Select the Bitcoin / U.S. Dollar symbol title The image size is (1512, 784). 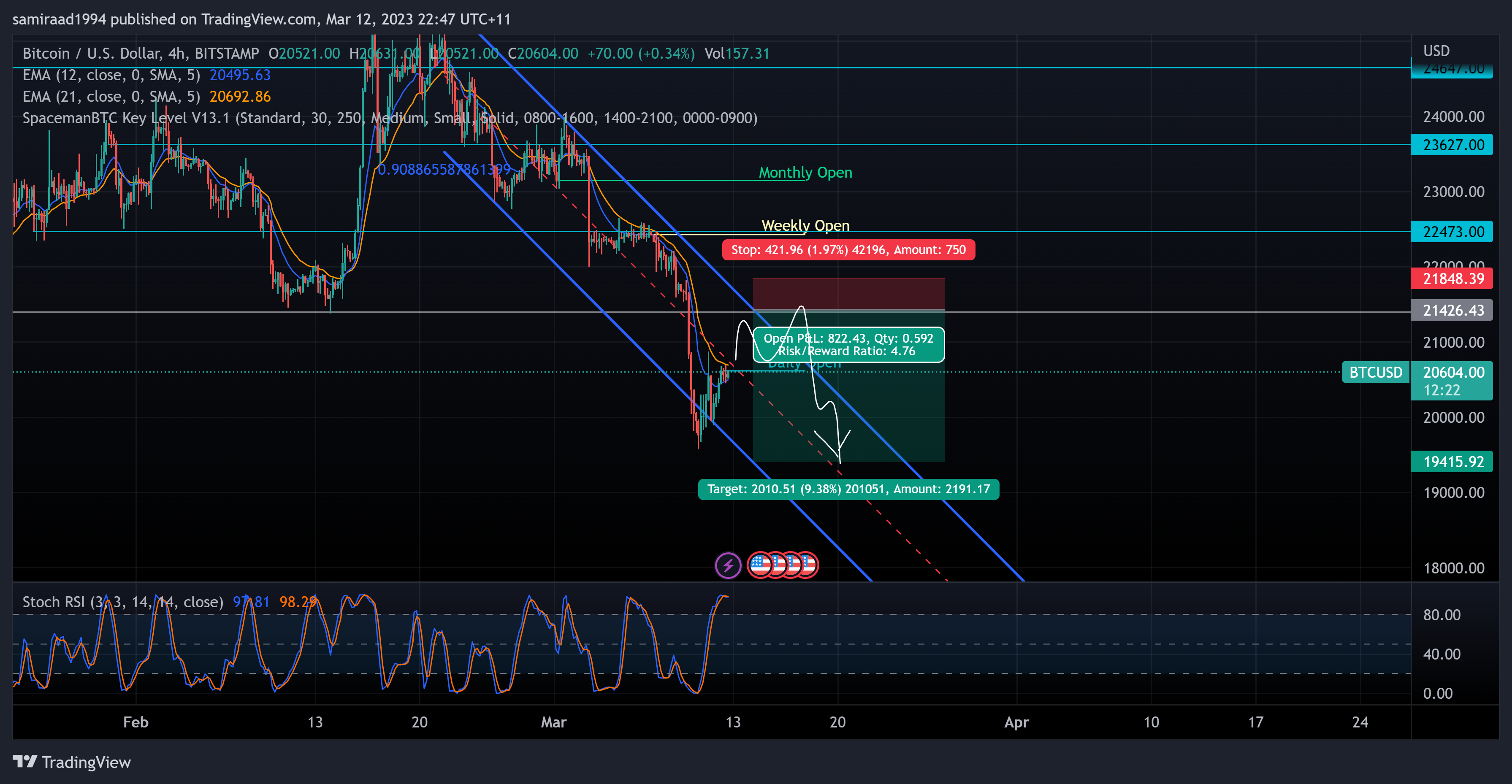[x=140, y=54]
